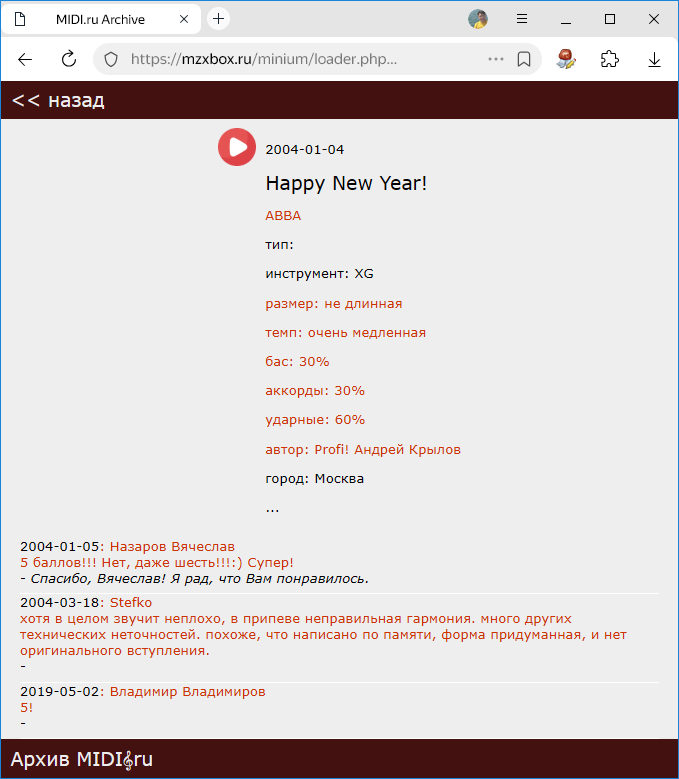Click commenter Владимир Владимиров

pos(187,692)
